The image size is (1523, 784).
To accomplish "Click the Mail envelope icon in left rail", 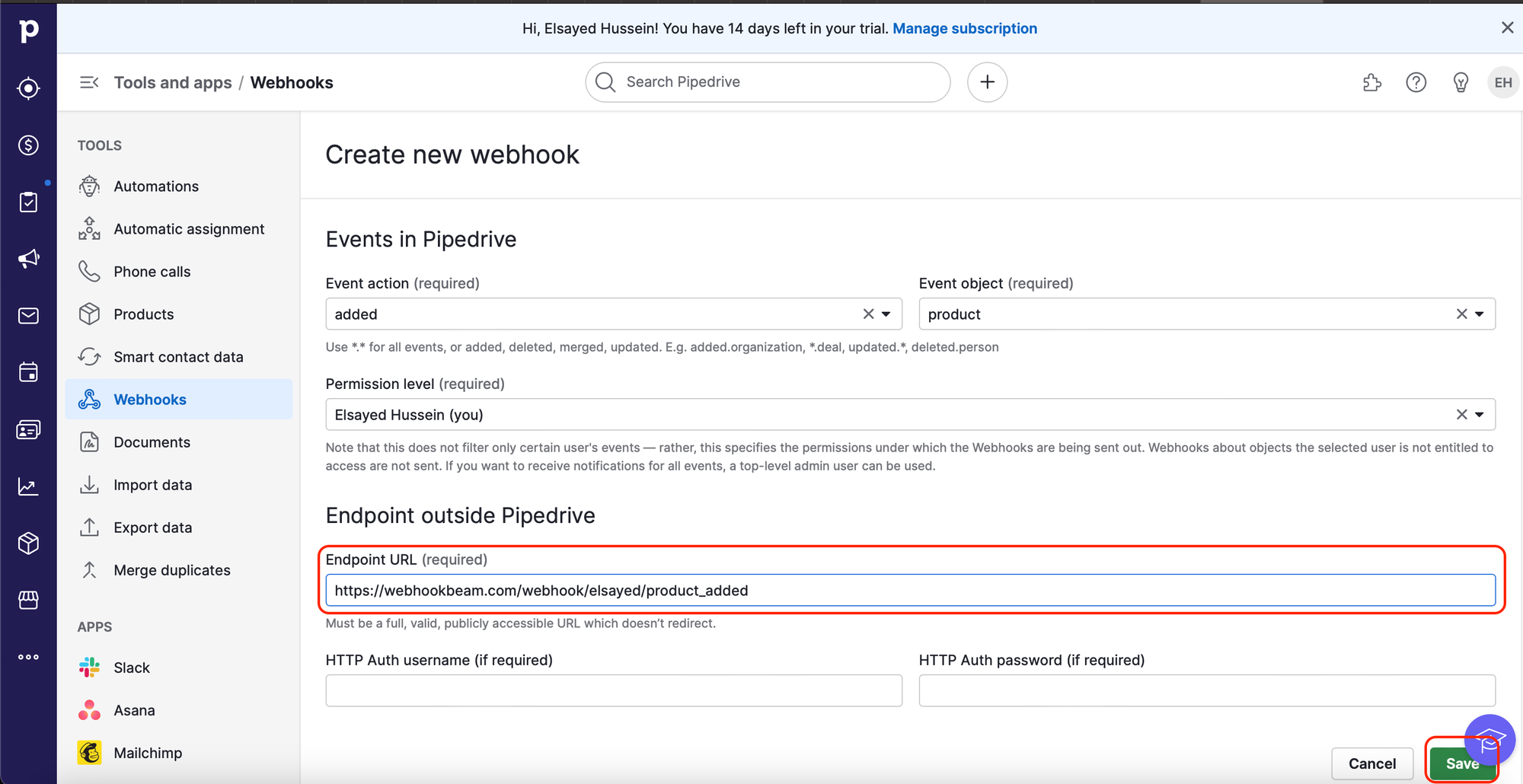I will click(28, 316).
